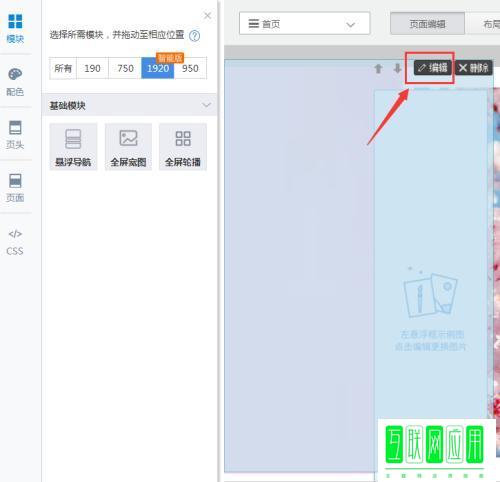Select the 页头 header icon
This screenshot has width=500, height=482.
(15, 135)
